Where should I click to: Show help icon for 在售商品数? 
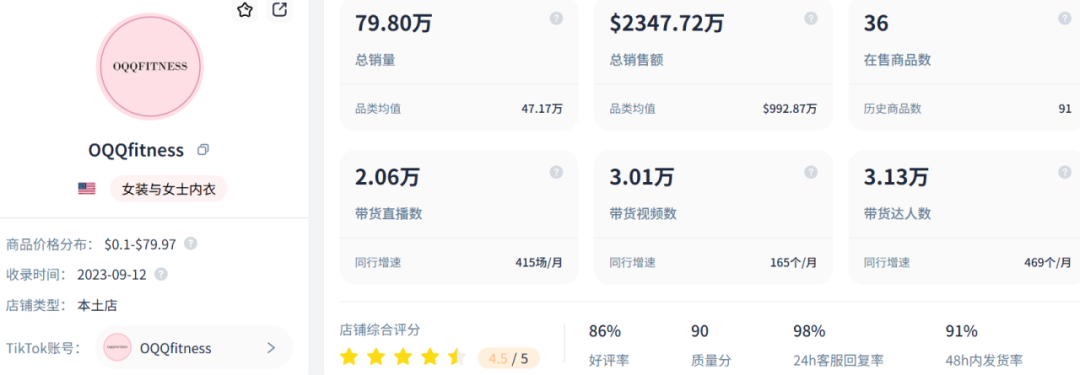click(1065, 19)
